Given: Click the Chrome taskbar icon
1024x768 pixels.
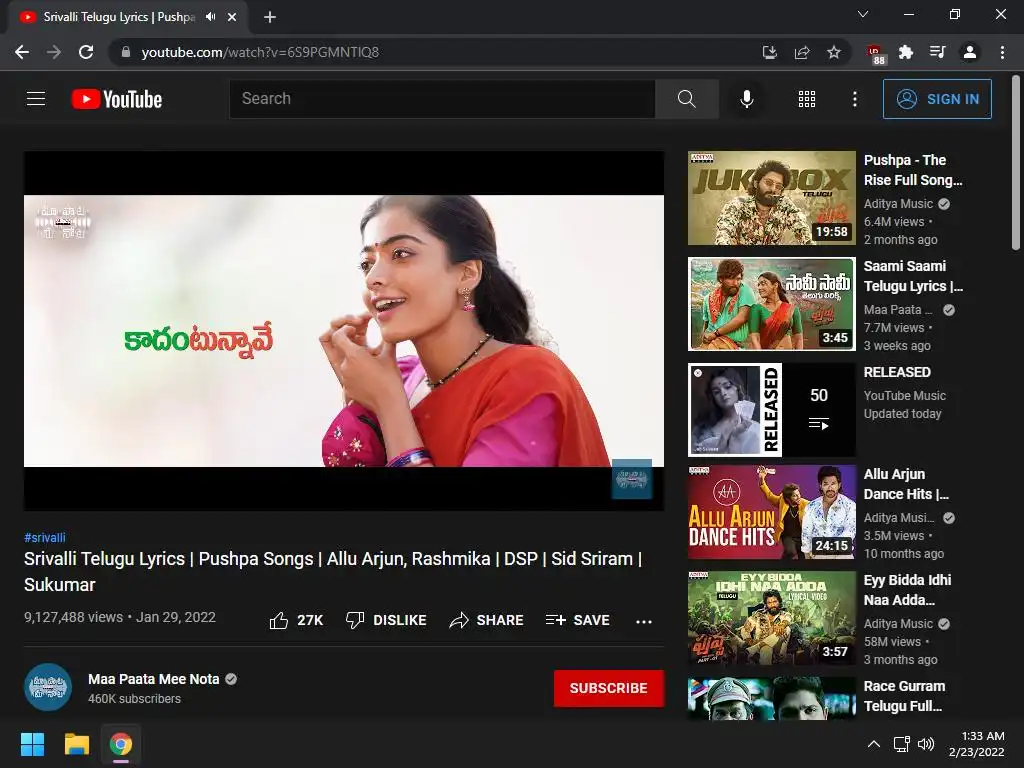Looking at the screenshot, I should [121, 744].
